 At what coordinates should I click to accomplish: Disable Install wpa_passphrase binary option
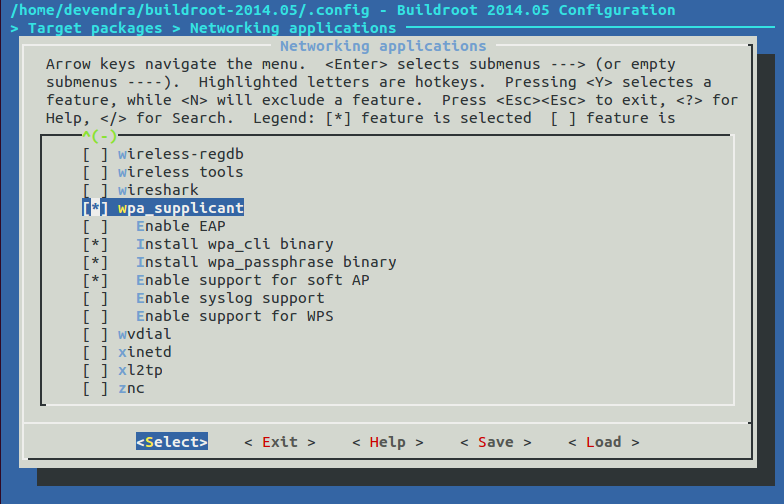point(95,262)
